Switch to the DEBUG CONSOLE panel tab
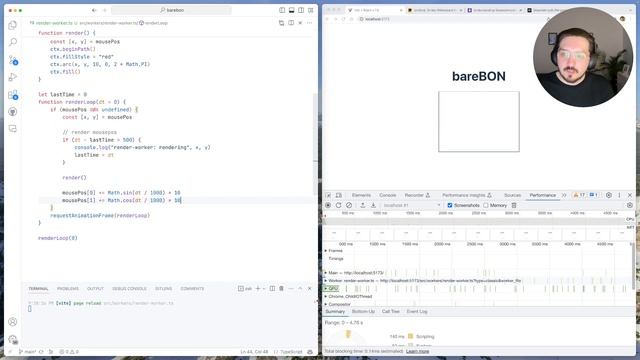The image size is (640, 360). [x=129, y=289]
